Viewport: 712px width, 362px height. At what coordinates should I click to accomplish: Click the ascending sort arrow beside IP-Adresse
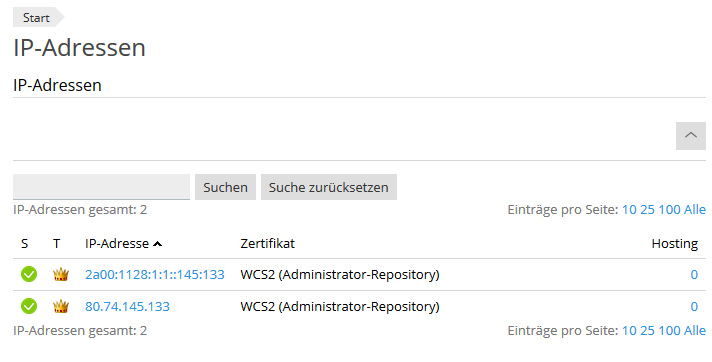click(158, 244)
